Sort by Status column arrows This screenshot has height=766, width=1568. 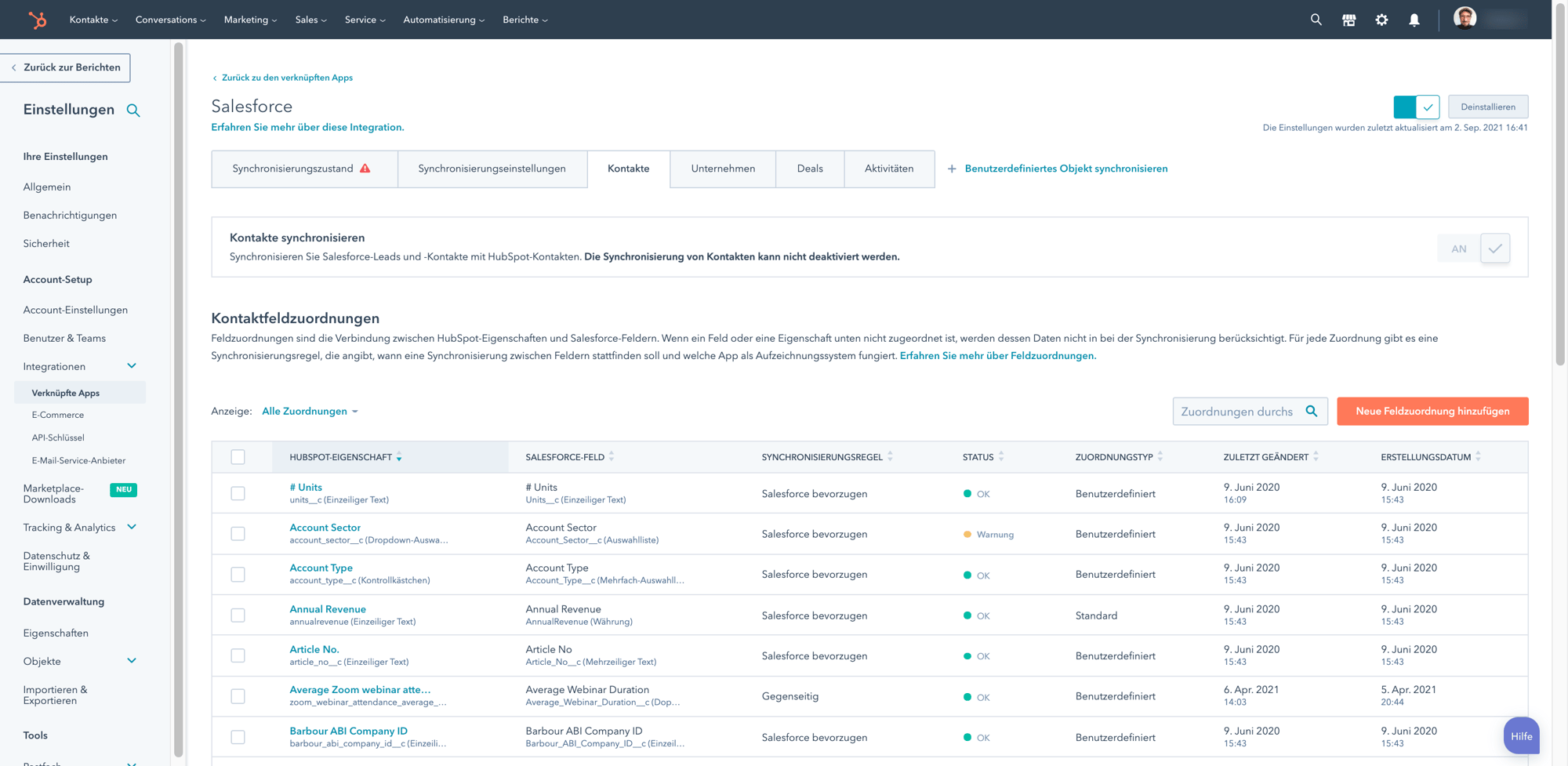pos(1001,457)
